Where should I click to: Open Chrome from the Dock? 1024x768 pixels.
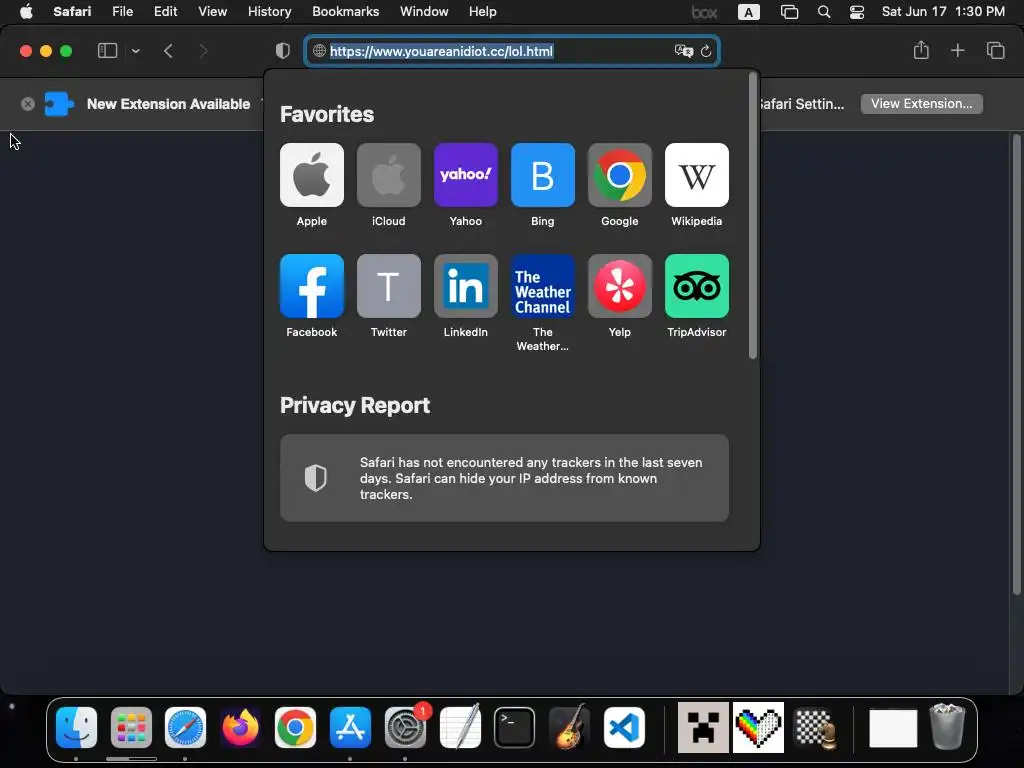tap(295, 728)
